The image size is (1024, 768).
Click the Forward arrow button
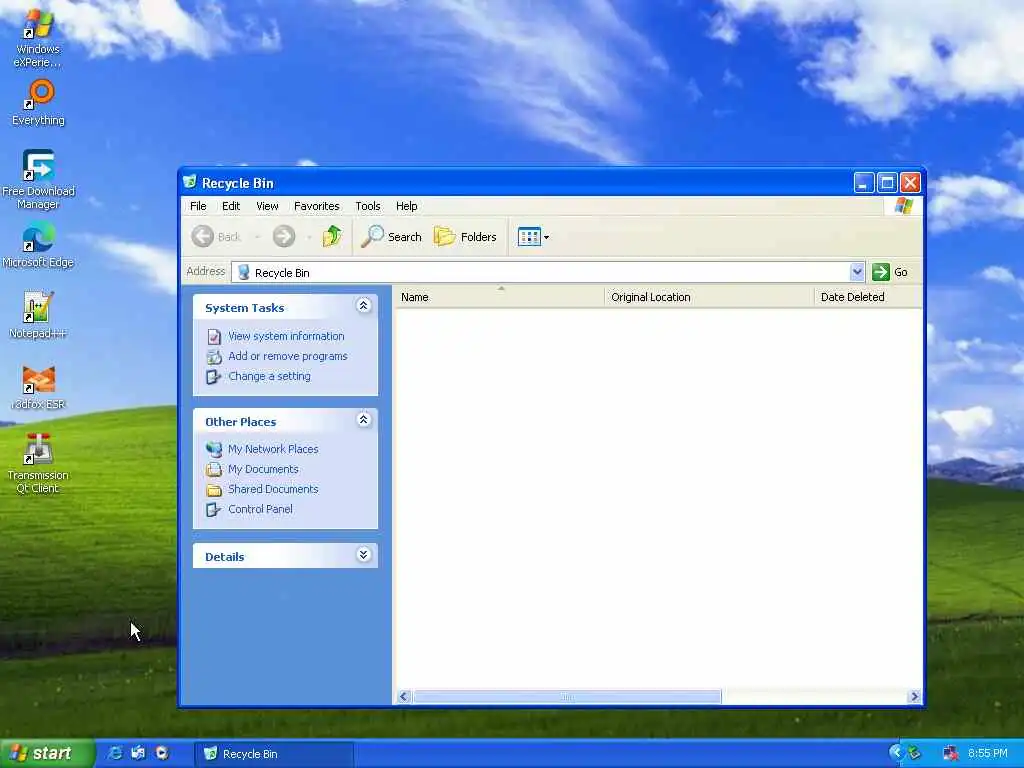284,236
